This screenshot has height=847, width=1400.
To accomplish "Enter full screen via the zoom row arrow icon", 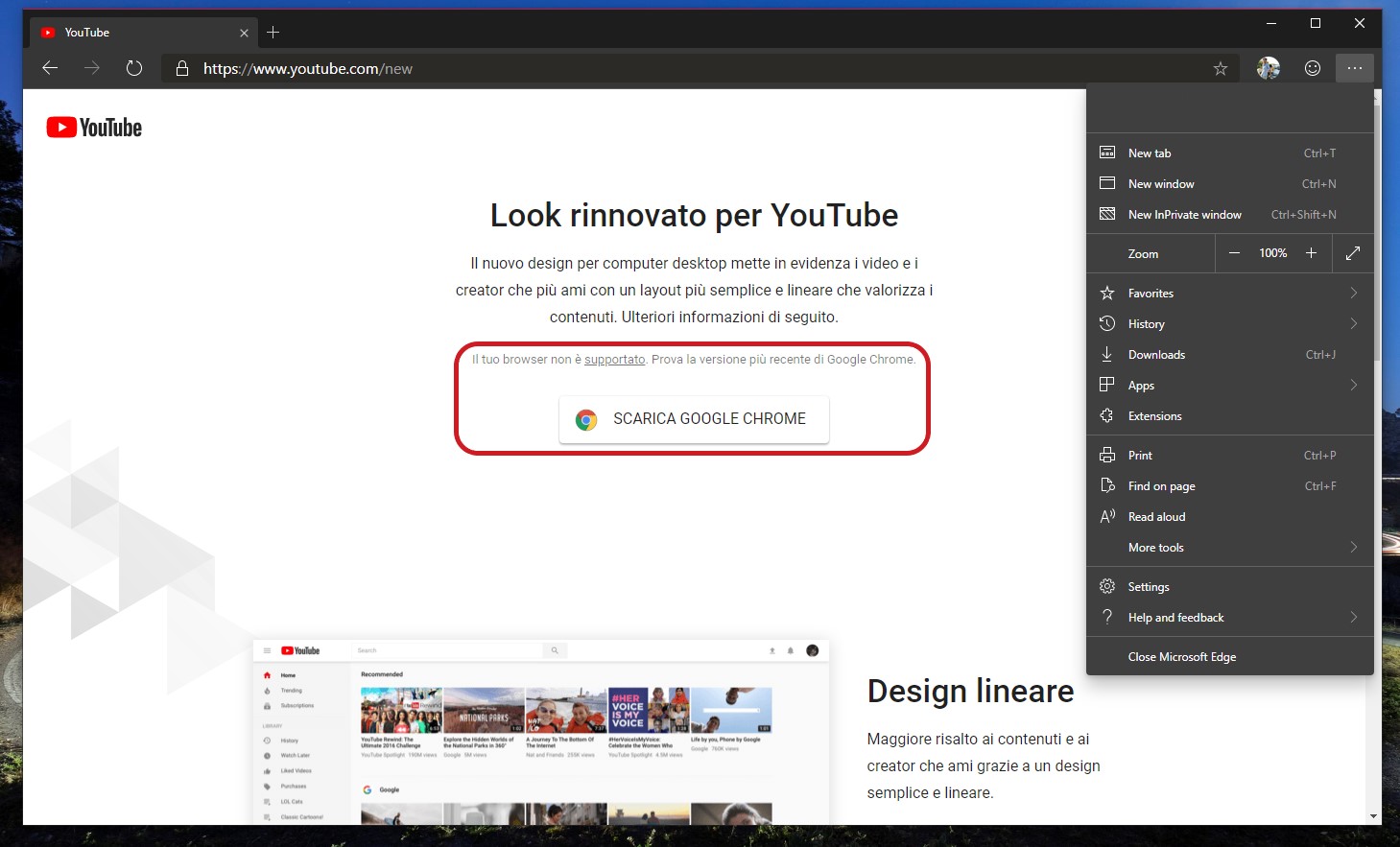I will [x=1353, y=253].
